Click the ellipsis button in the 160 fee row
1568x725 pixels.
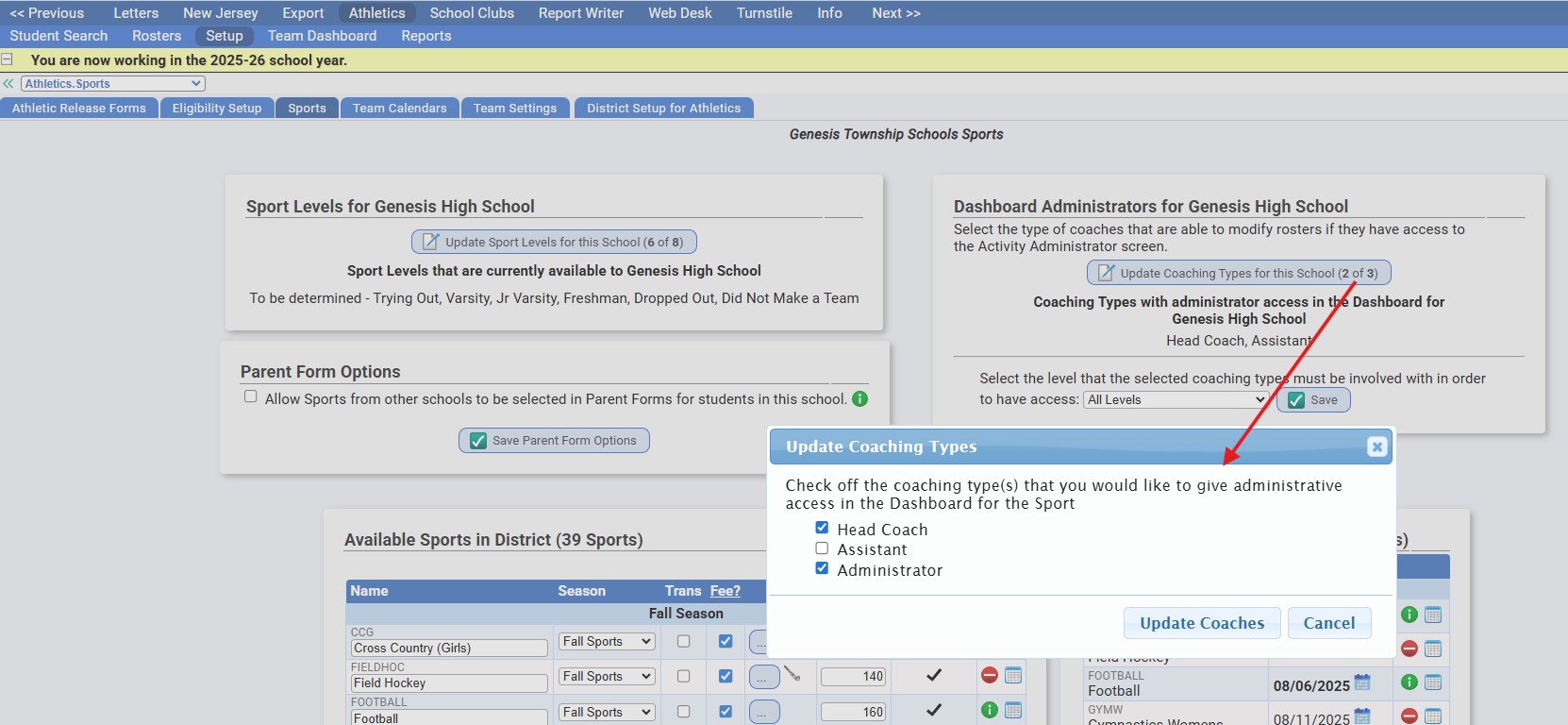coord(764,712)
